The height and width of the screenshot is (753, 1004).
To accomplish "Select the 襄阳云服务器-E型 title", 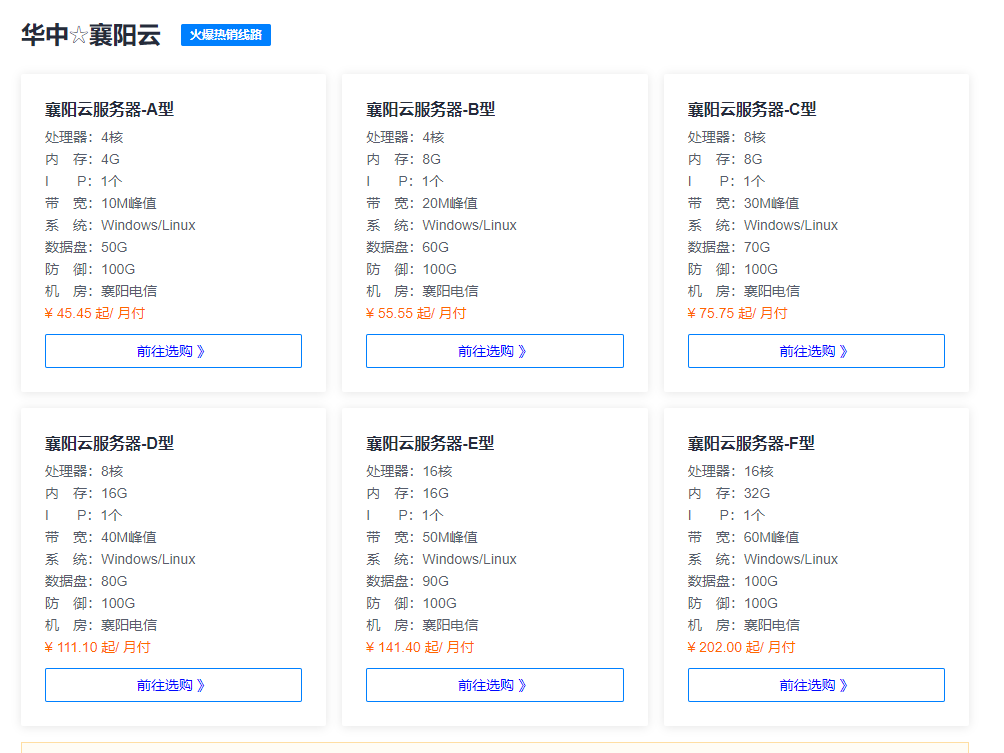I will point(430,443).
